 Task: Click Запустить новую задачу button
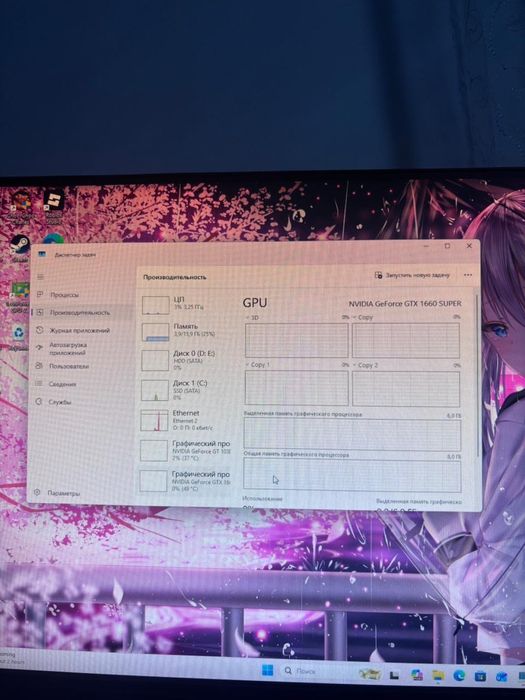pos(412,275)
